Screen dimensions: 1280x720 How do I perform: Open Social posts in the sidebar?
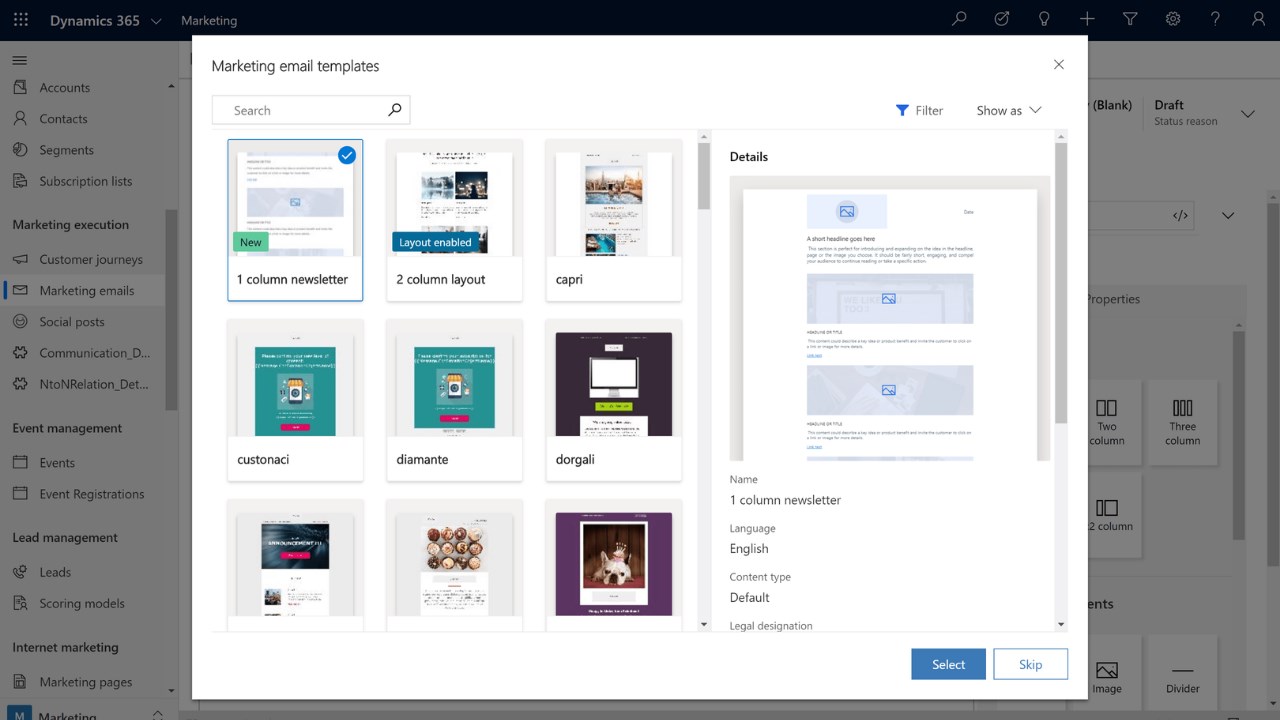71,321
